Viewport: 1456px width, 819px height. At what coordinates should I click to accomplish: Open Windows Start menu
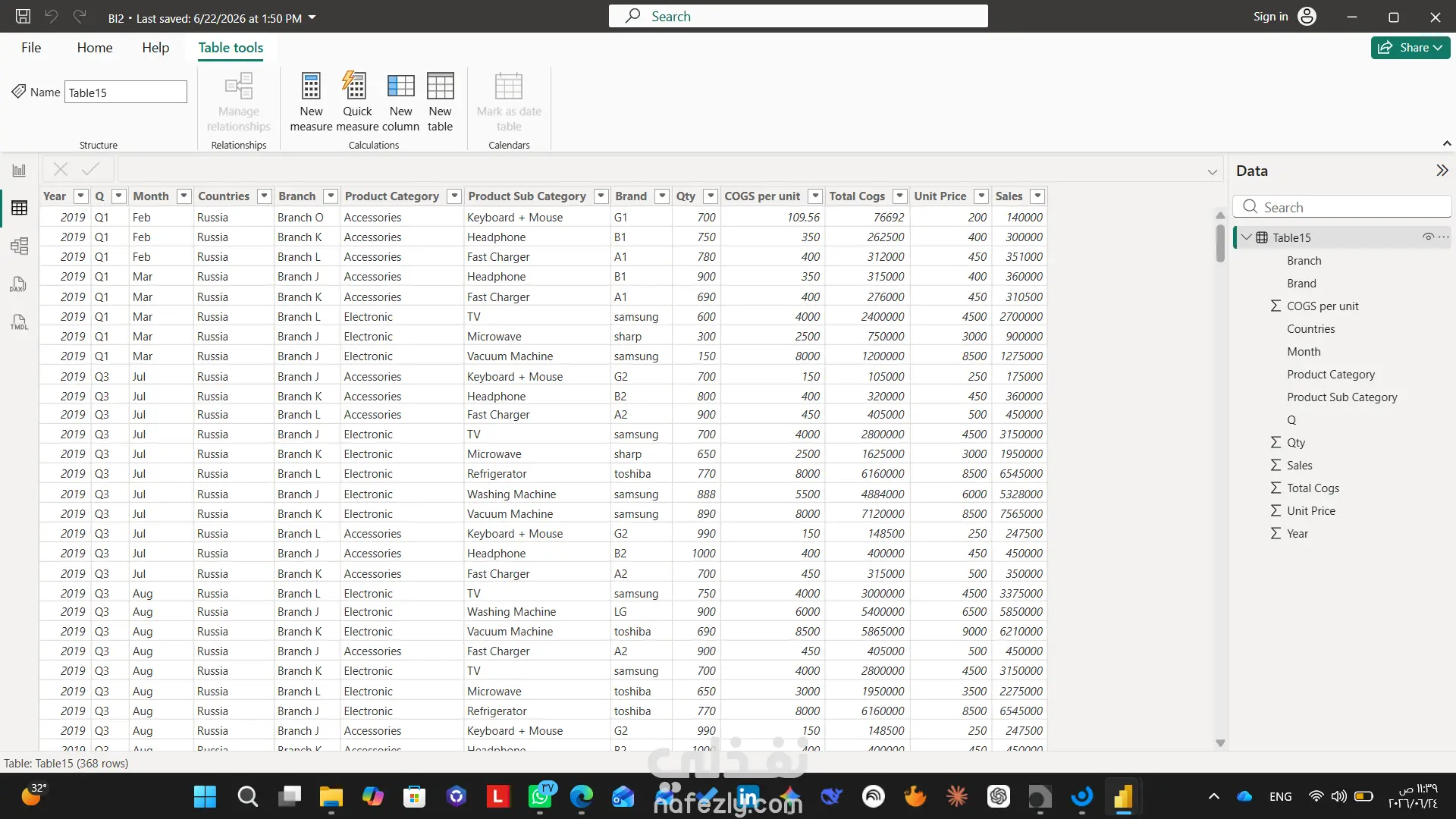pyautogui.click(x=205, y=796)
